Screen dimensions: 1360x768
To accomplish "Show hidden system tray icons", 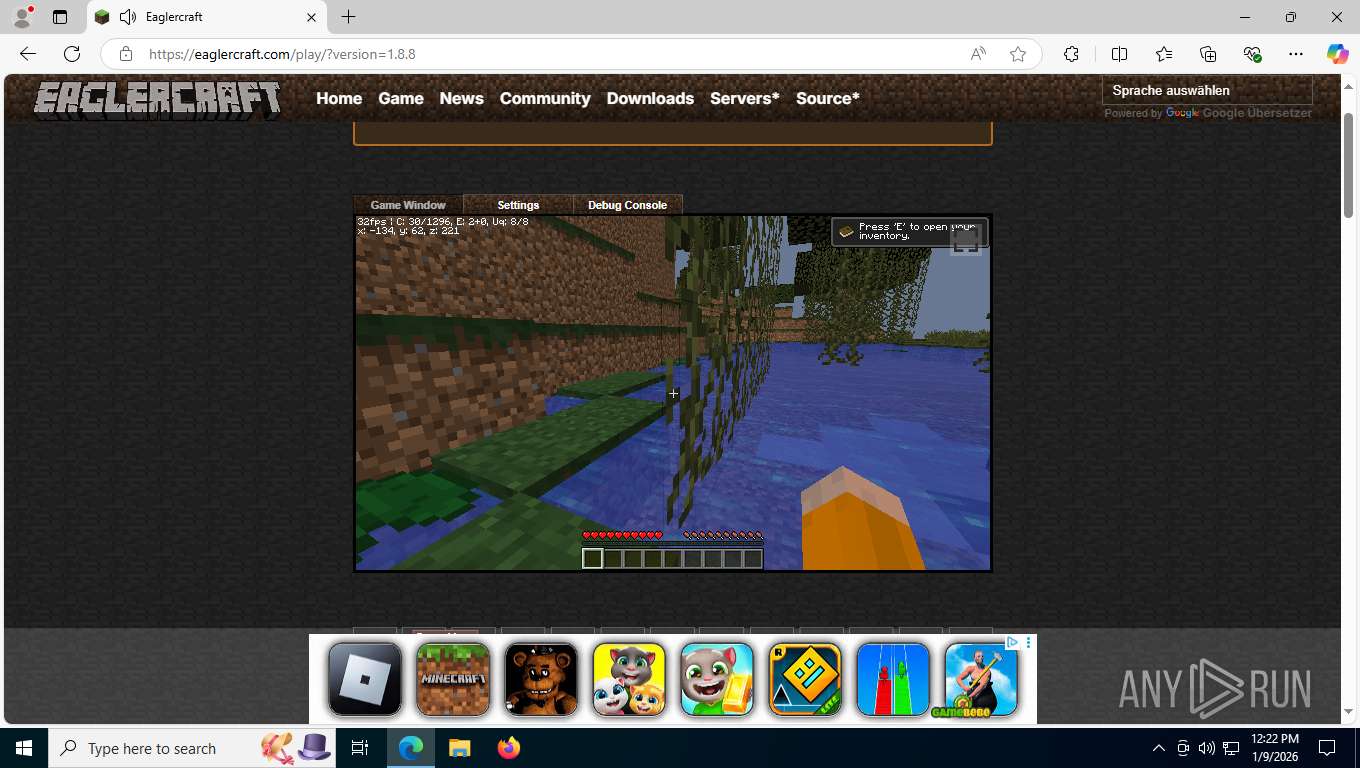I will [1159, 748].
